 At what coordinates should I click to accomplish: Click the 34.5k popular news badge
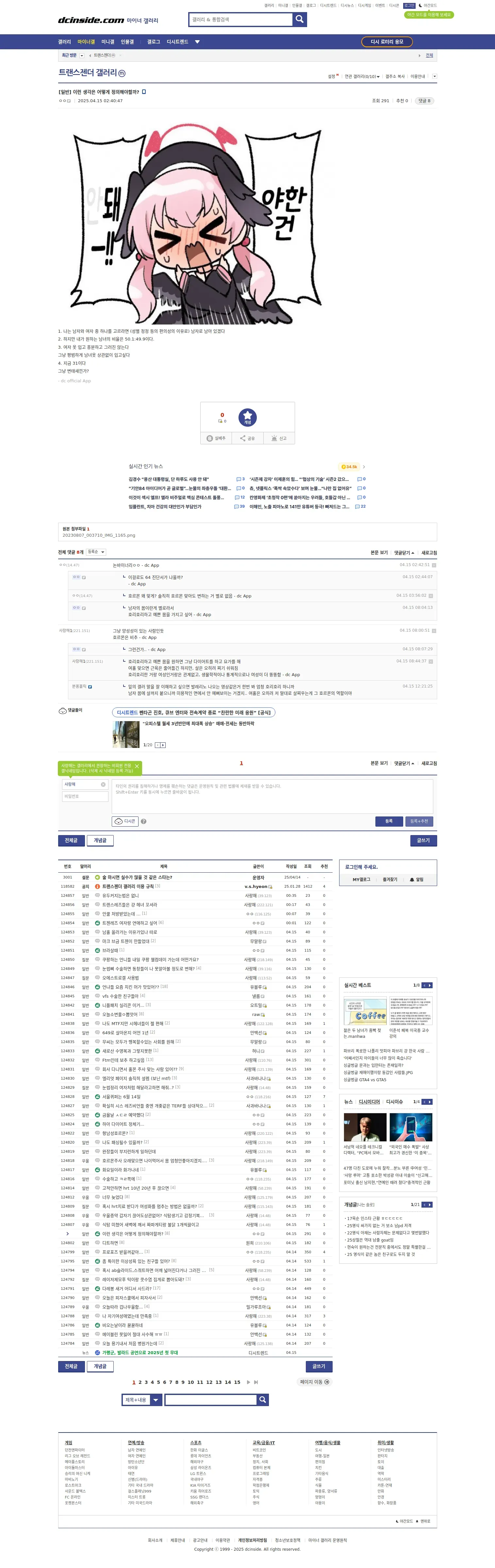click(350, 467)
